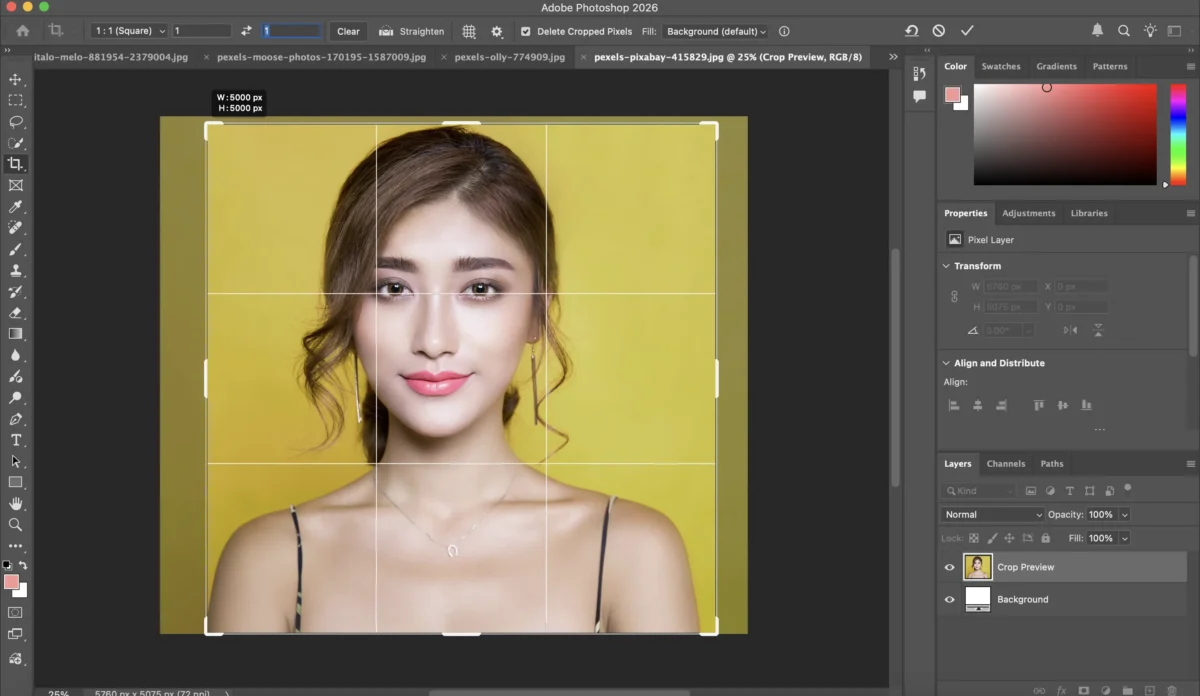Select the Horizontal Type tool
This screenshot has width=1200, height=696.
point(15,440)
